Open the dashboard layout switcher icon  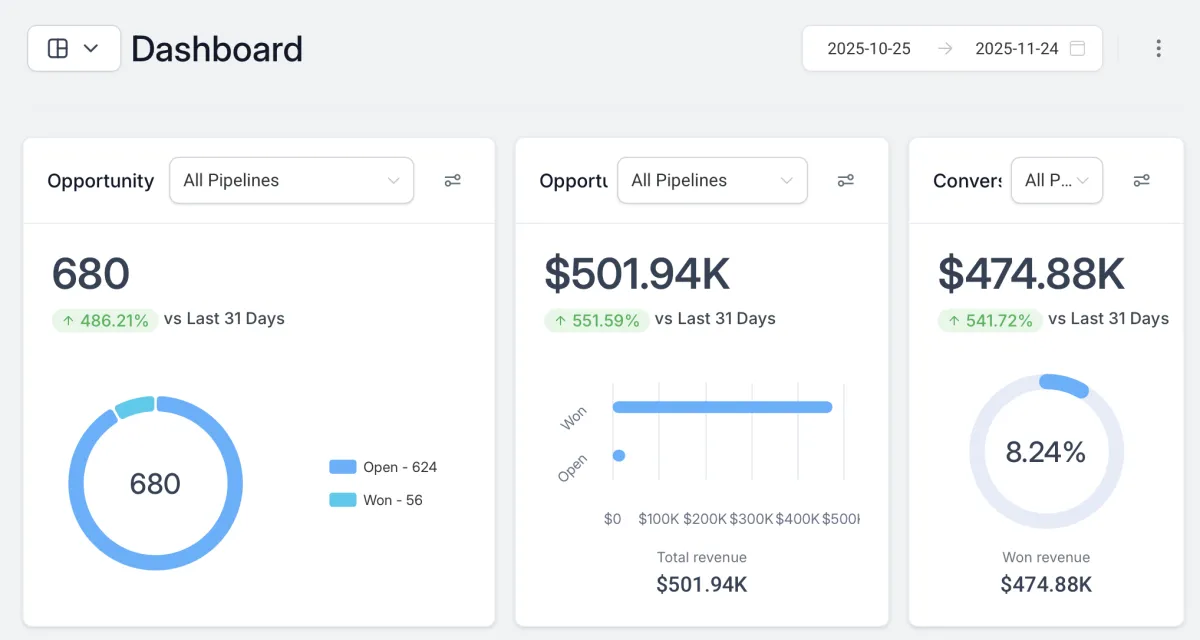coord(58,48)
